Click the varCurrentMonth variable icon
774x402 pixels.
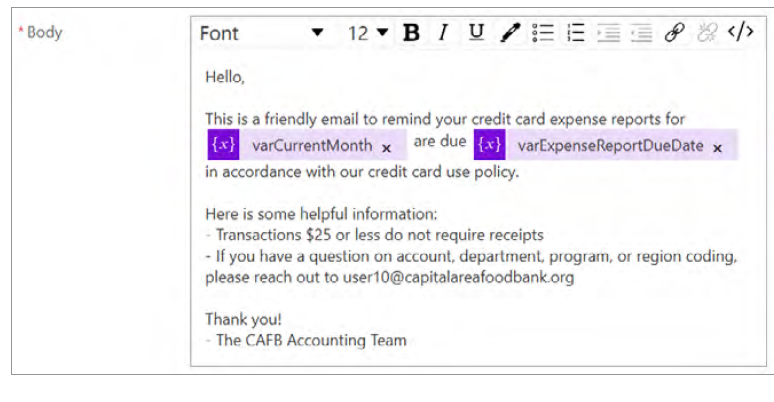tap(223, 144)
